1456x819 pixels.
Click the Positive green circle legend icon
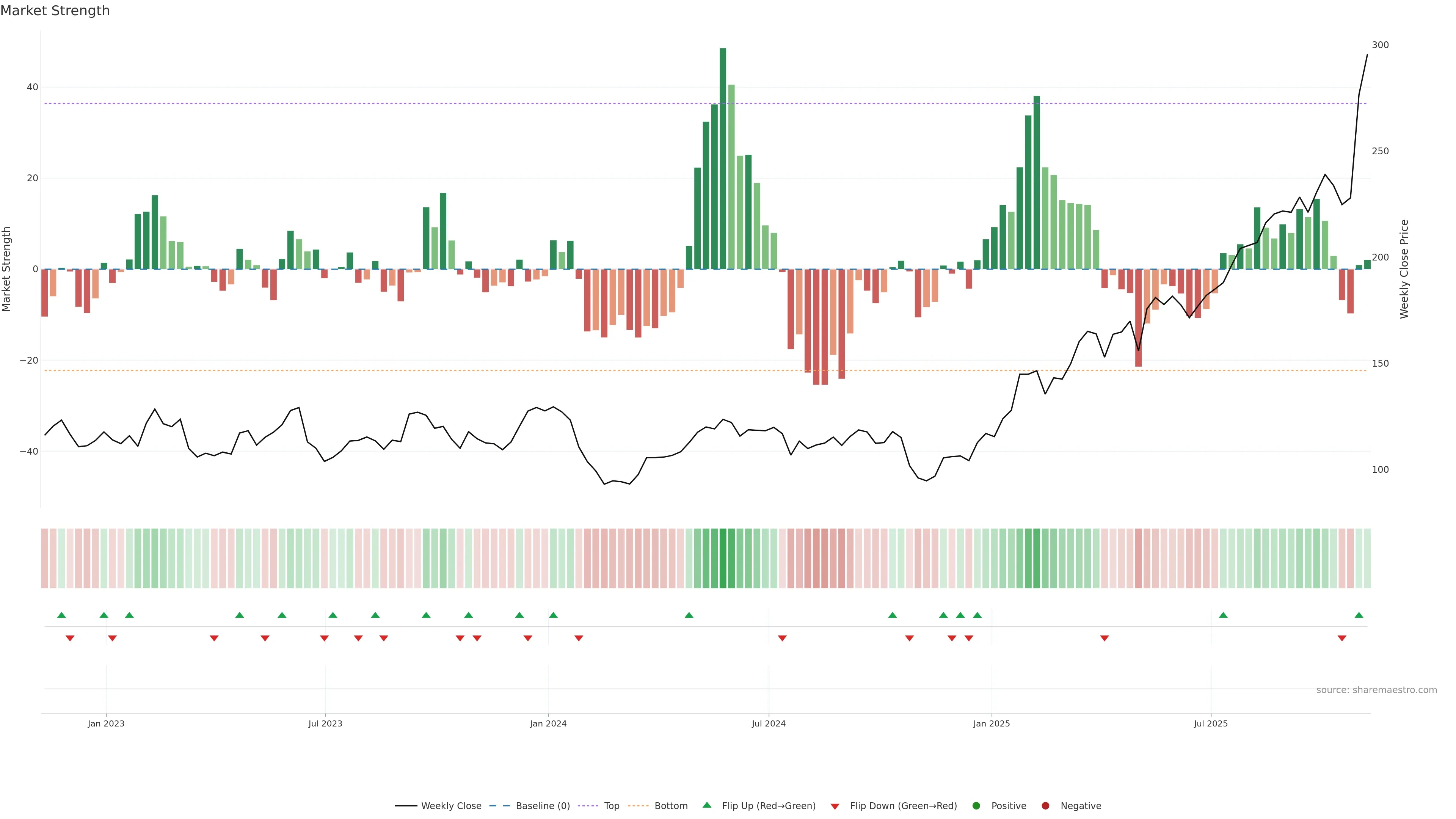tap(976, 806)
